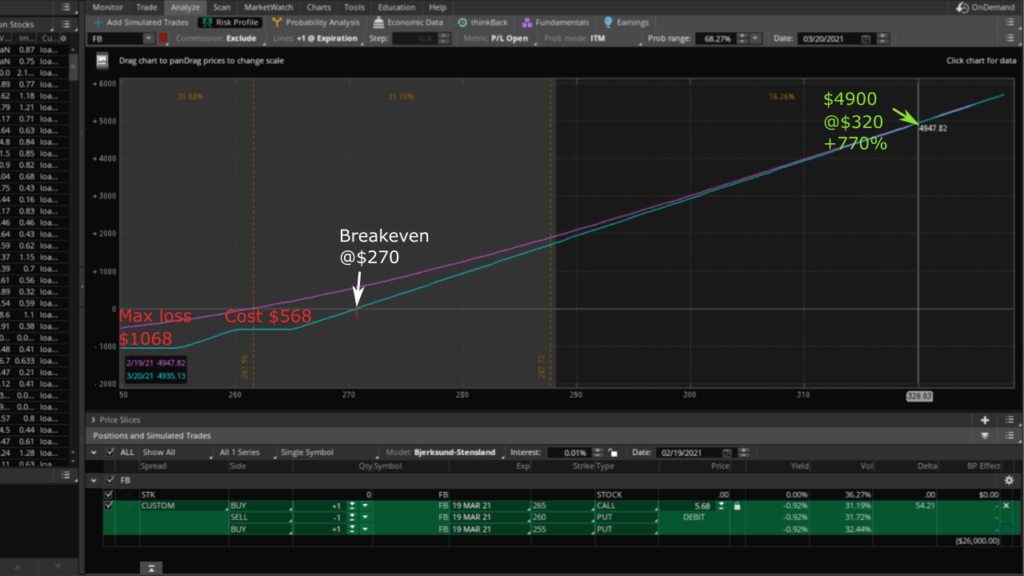Toggle the FB group checkbox
Screen dimensions: 1024x576
pos(110,480)
